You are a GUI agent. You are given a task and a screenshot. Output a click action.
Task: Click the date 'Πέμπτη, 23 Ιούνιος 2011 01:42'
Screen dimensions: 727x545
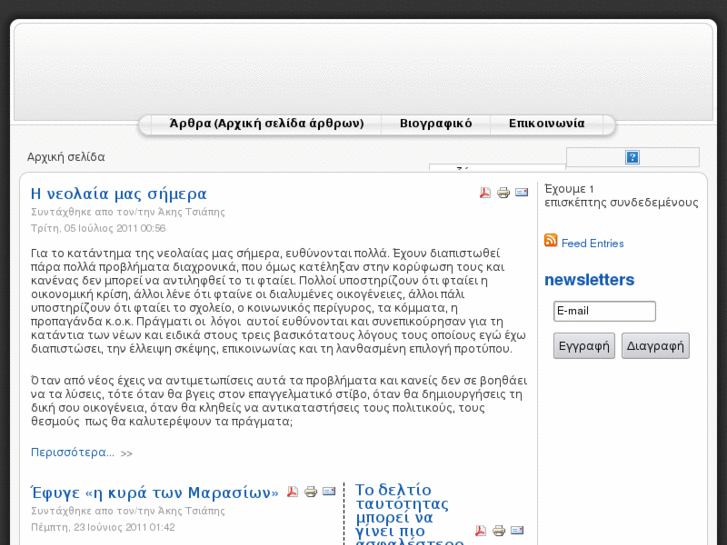click(103, 527)
